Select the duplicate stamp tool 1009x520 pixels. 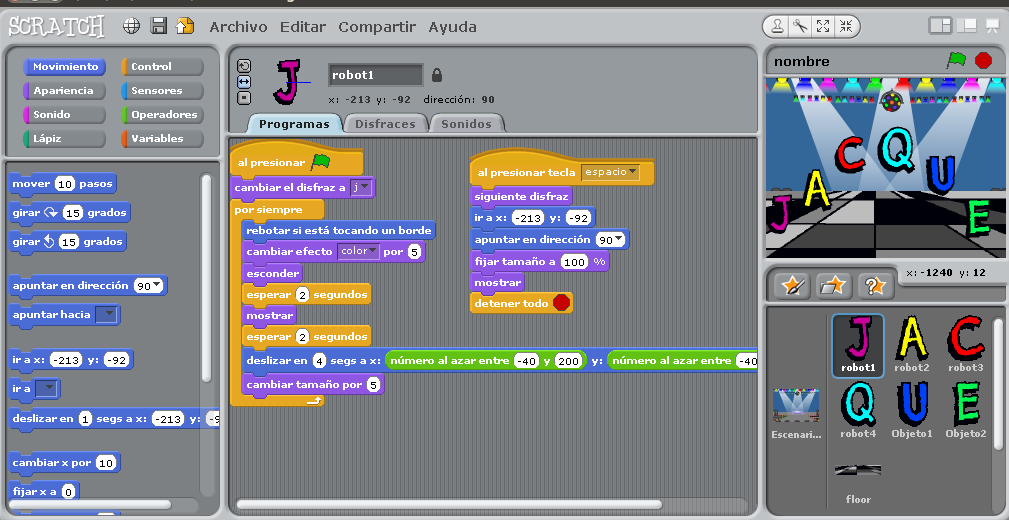tap(778, 26)
